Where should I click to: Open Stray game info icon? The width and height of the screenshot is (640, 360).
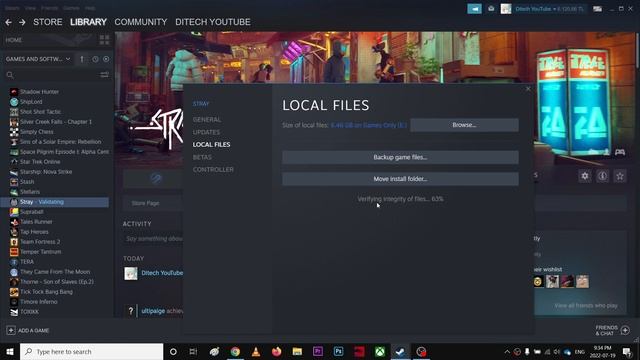[602, 176]
